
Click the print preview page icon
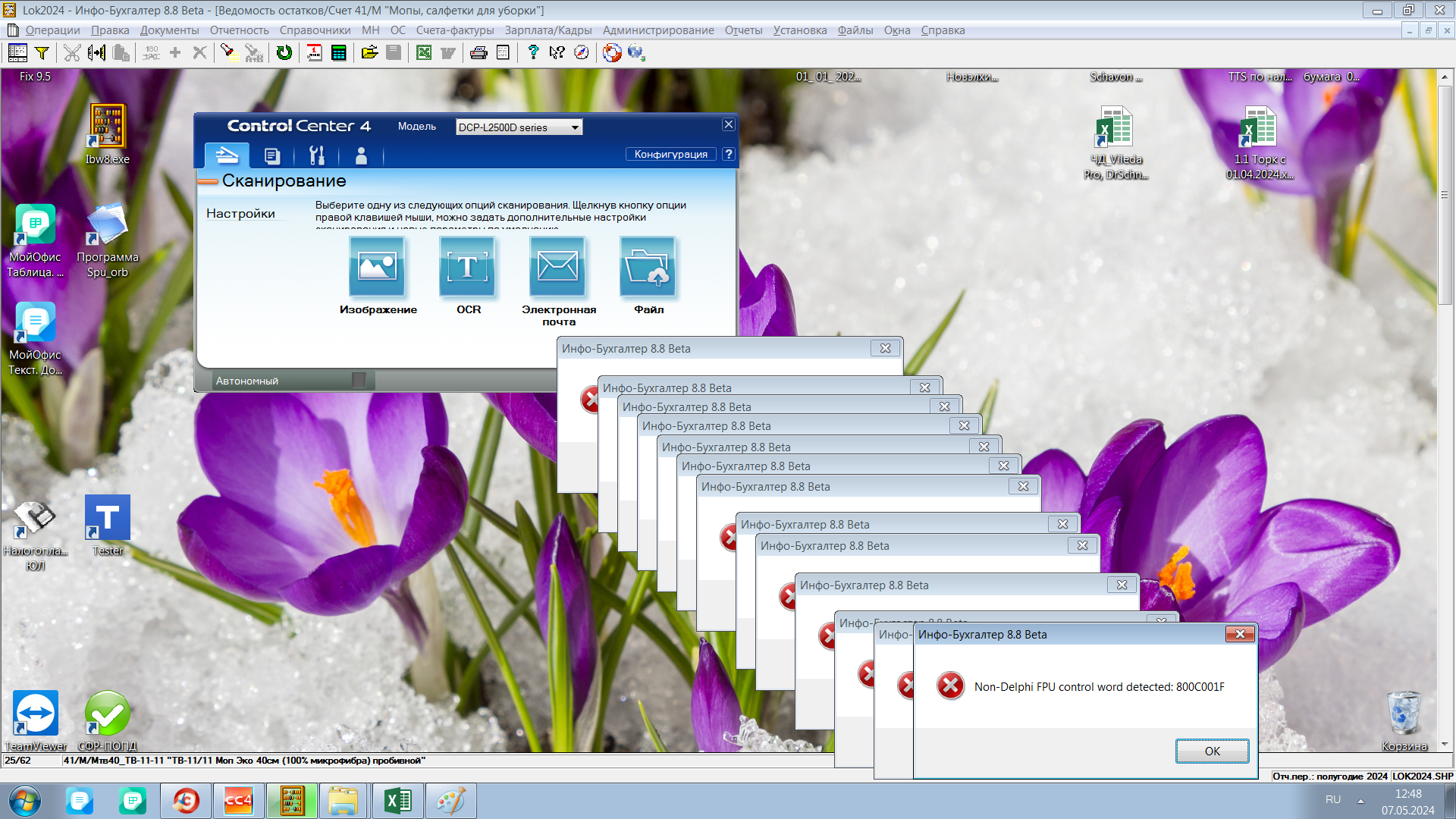coord(502,52)
